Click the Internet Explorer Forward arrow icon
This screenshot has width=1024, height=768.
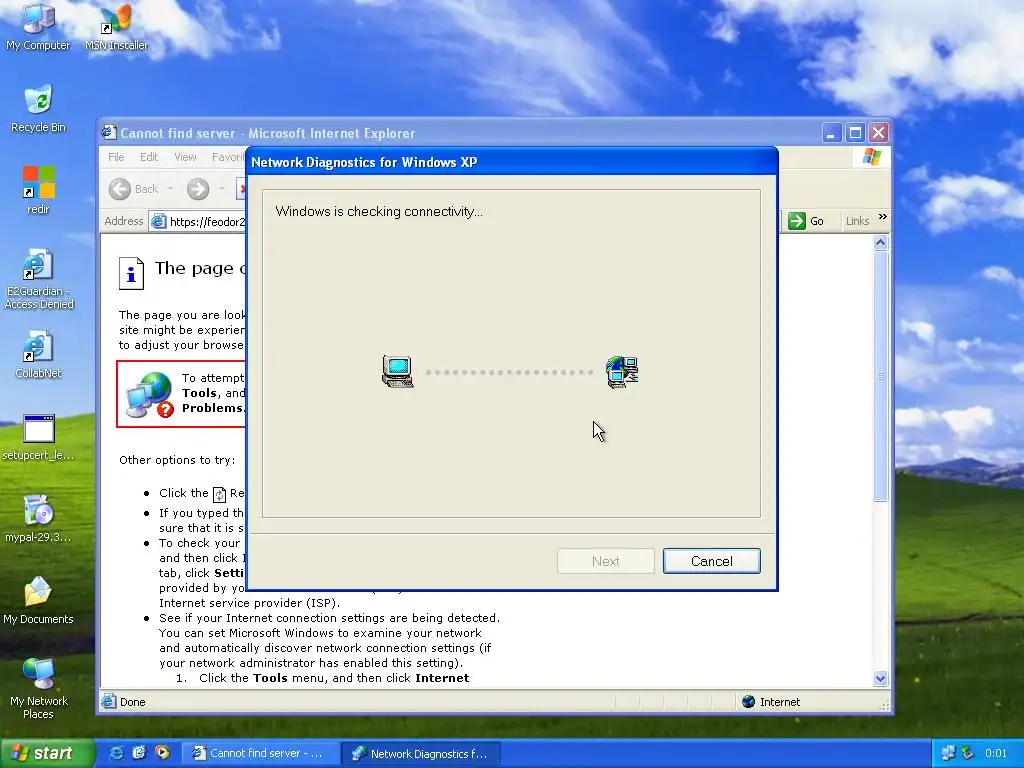click(x=198, y=189)
